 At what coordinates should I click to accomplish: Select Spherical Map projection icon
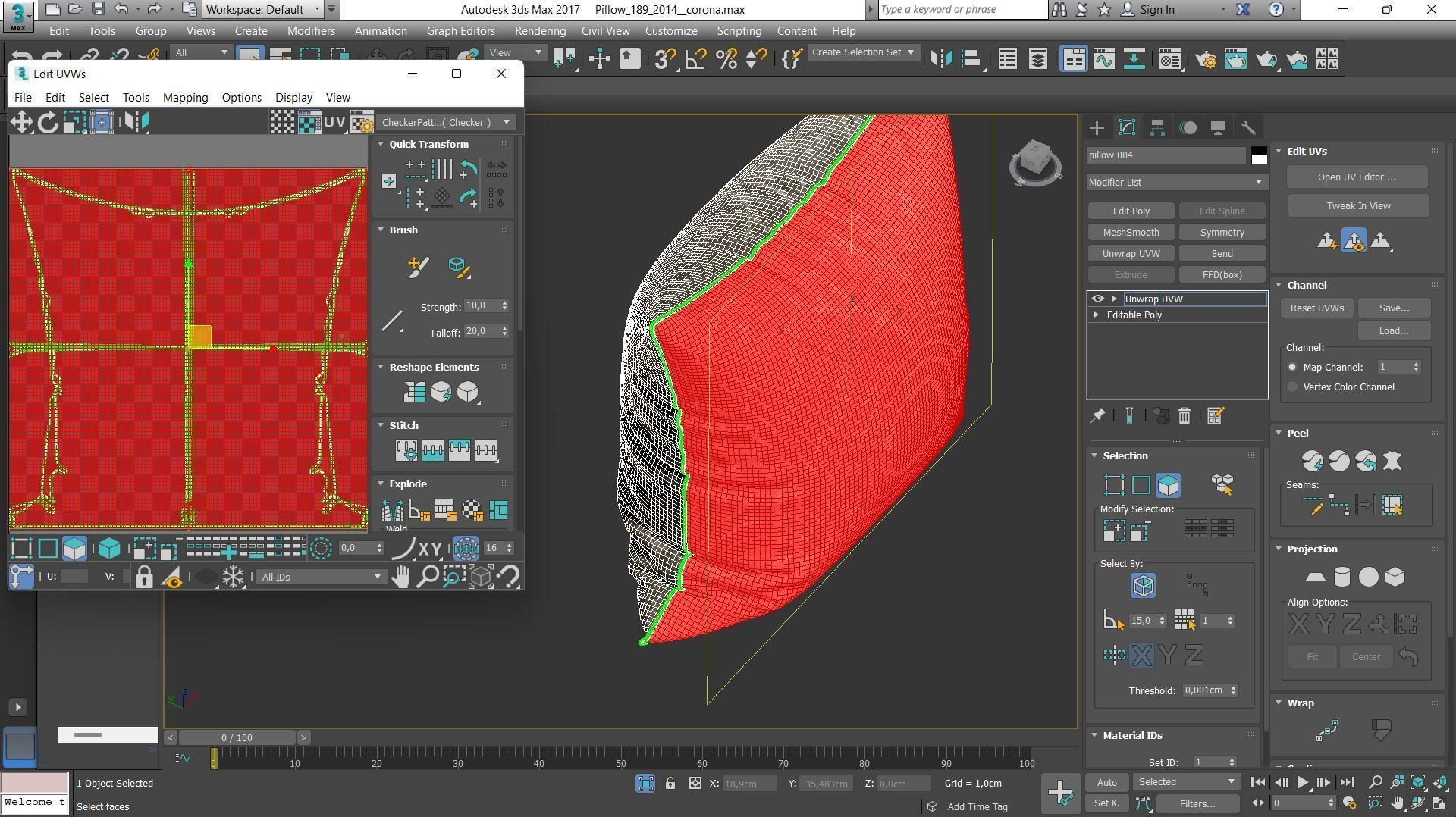pyautogui.click(x=1368, y=578)
